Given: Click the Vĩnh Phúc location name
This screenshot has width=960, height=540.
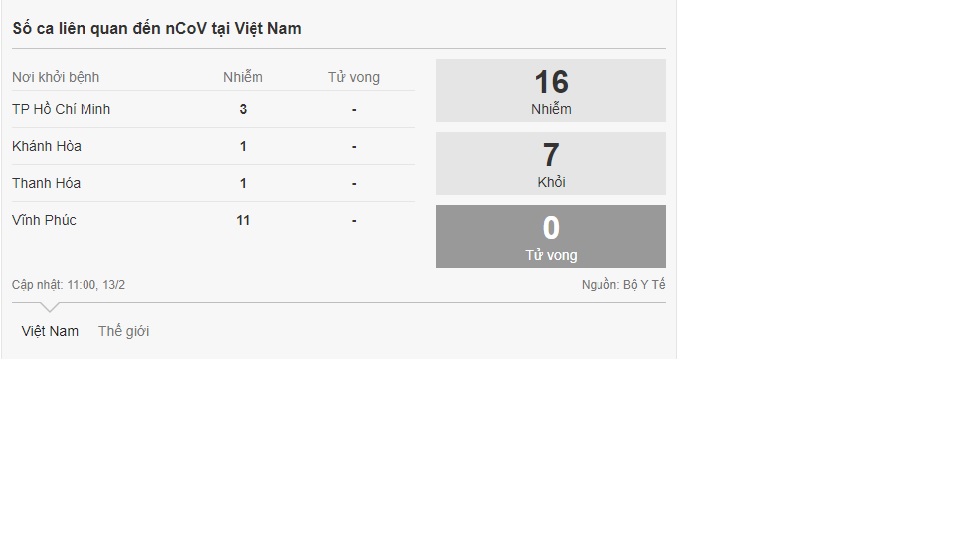Looking at the screenshot, I should pyautogui.click(x=44, y=220).
